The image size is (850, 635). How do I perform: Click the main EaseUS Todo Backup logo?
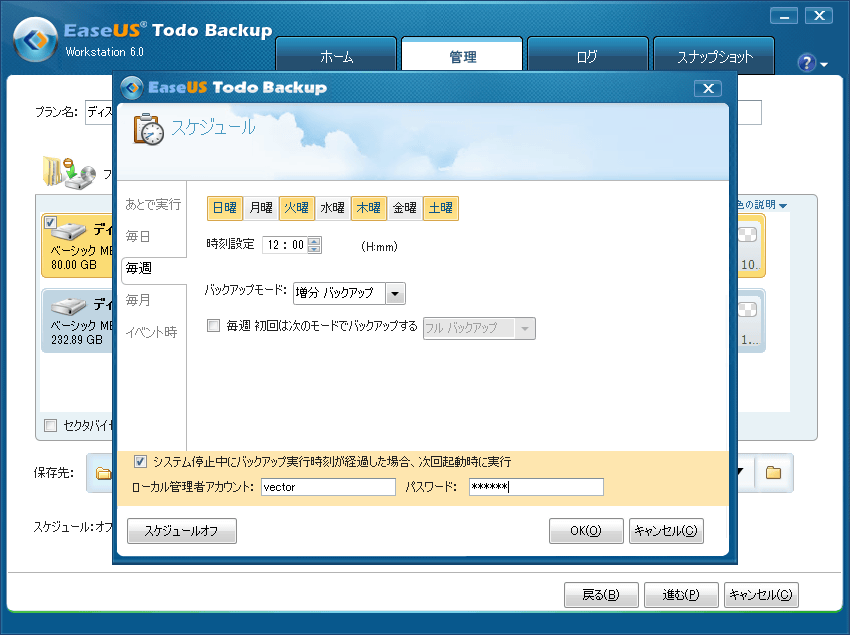pos(35,40)
